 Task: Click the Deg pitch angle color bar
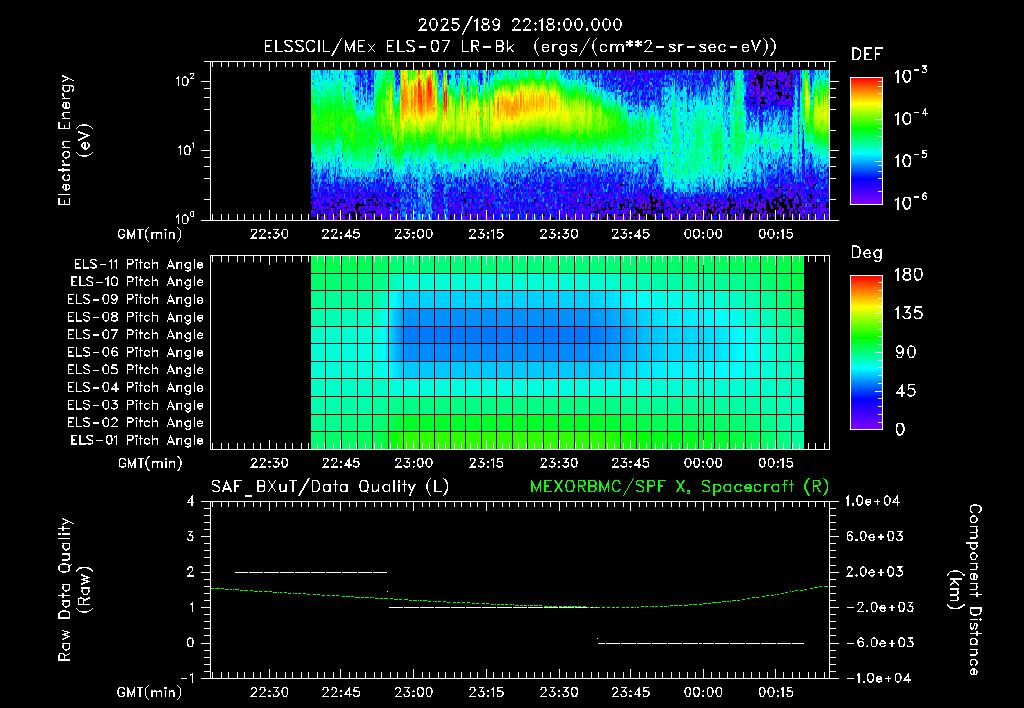click(866, 352)
